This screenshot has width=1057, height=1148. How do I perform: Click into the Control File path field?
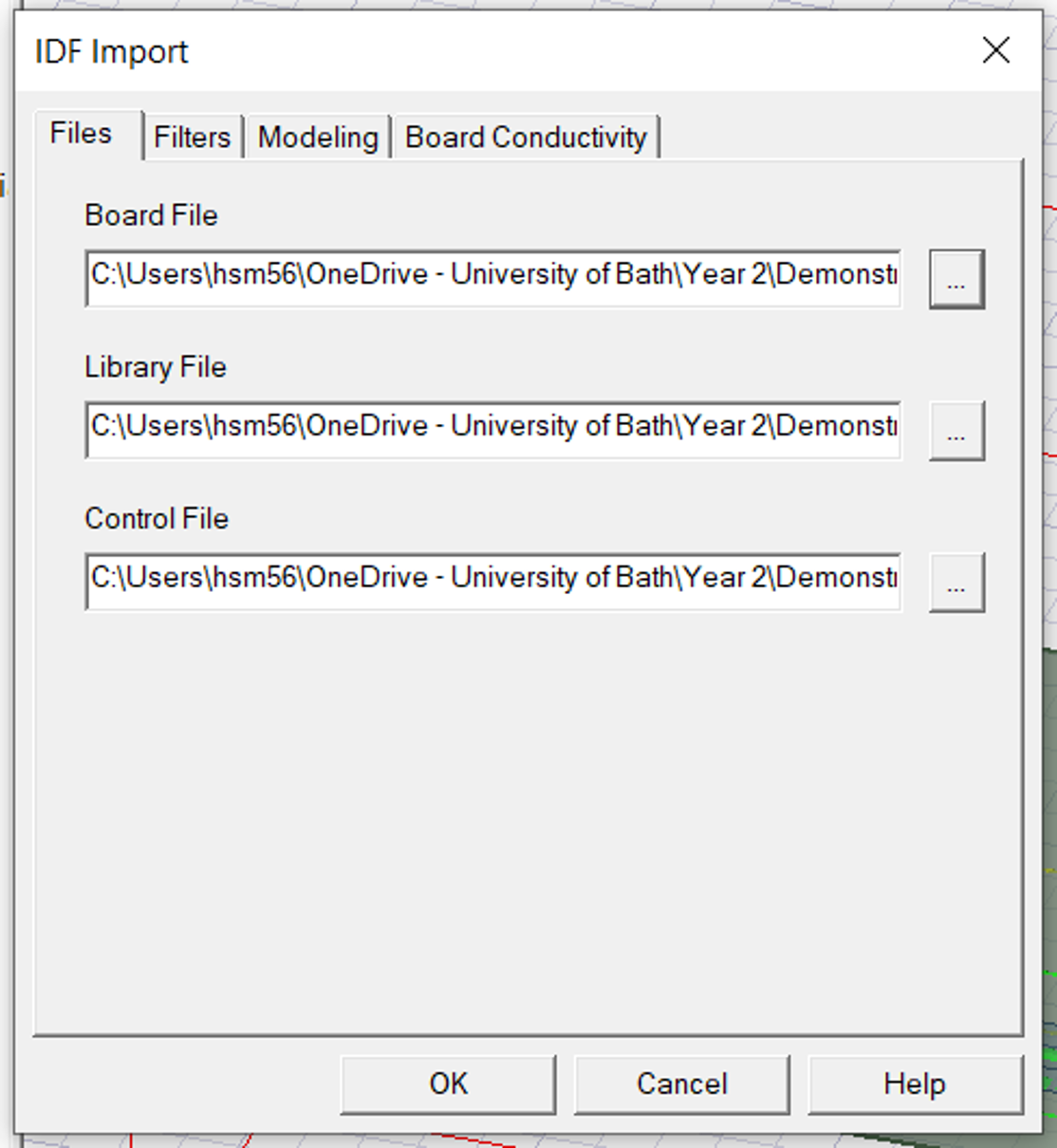tap(492, 581)
